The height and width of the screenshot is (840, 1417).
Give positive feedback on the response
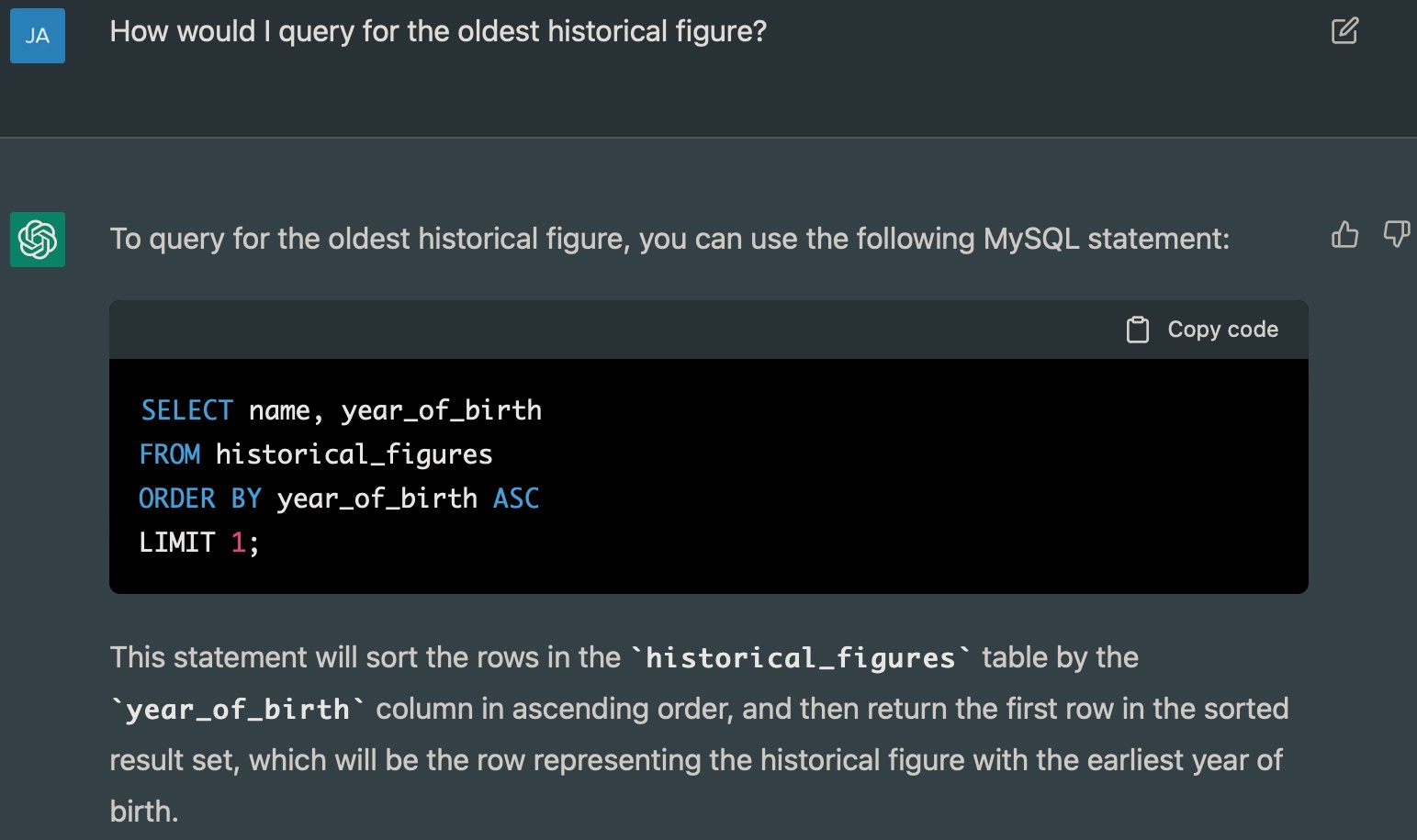pos(1344,236)
